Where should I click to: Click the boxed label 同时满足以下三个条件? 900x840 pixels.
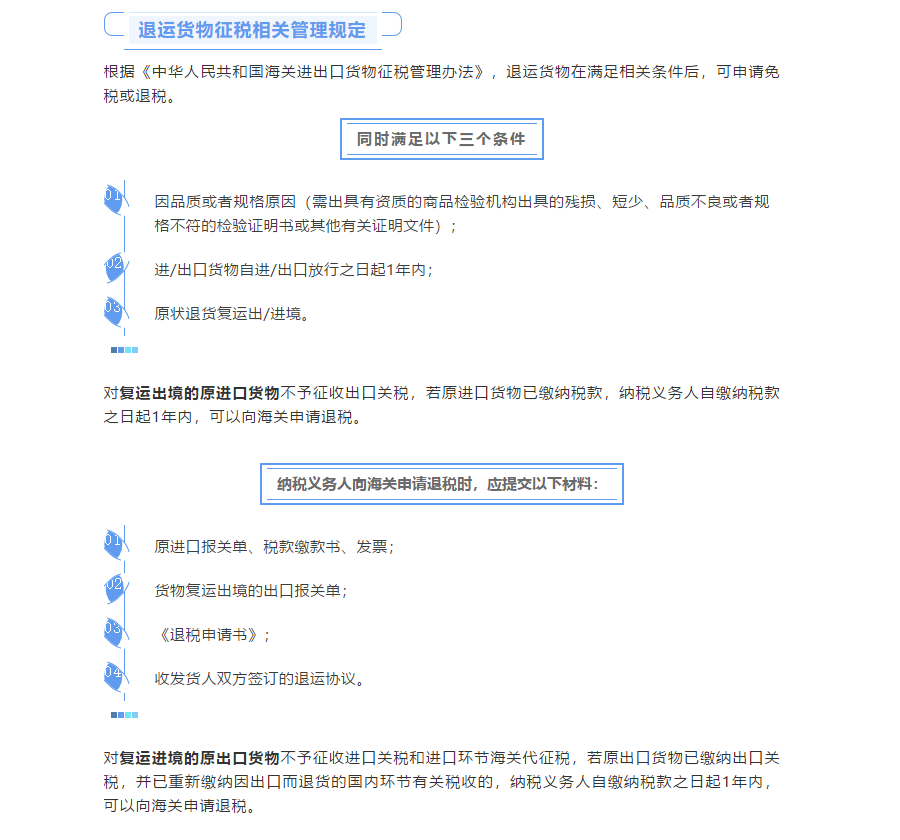441,139
